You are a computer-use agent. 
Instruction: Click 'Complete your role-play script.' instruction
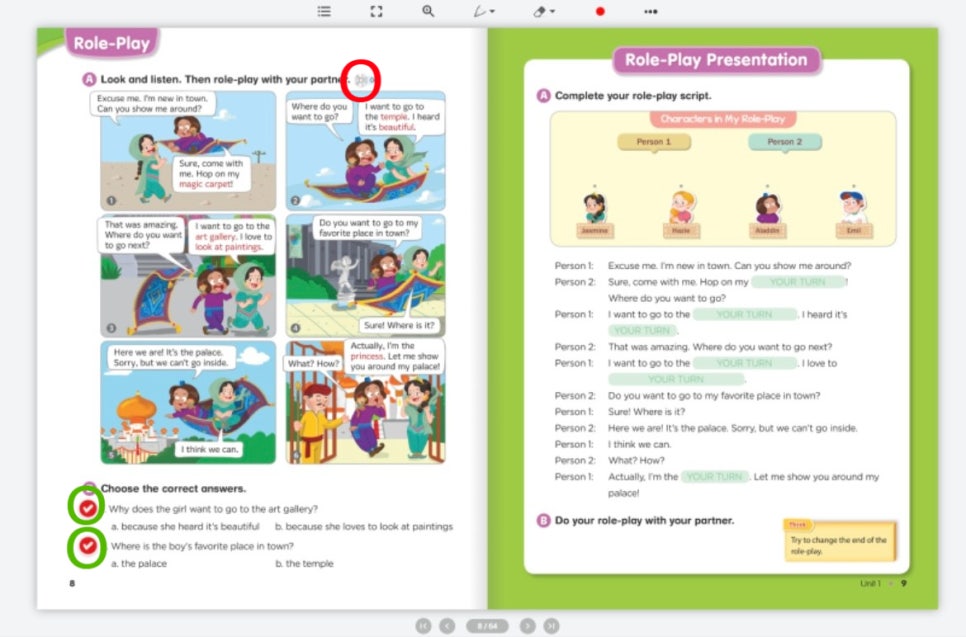point(633,95)
